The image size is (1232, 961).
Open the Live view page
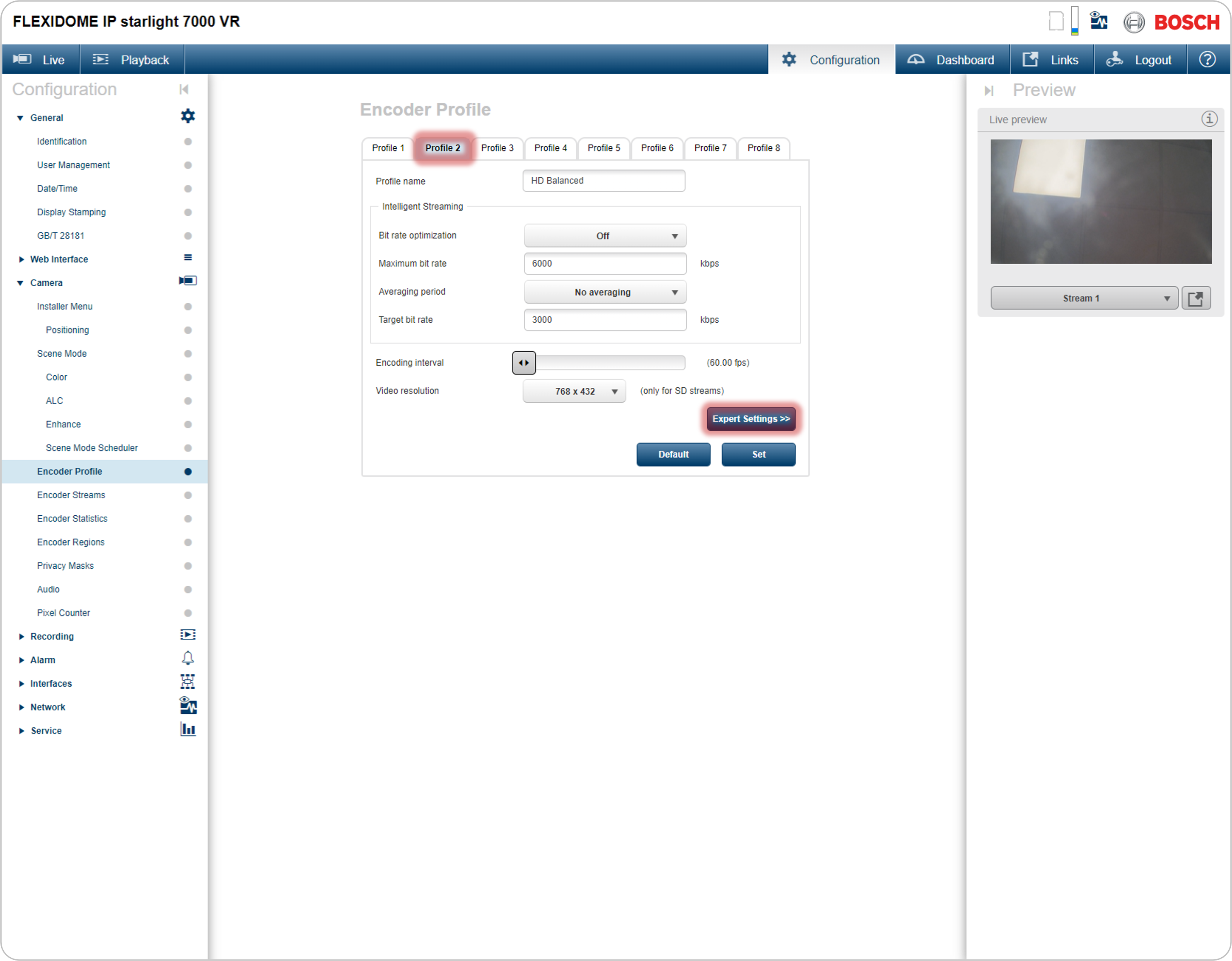click(x=40, y=60)
